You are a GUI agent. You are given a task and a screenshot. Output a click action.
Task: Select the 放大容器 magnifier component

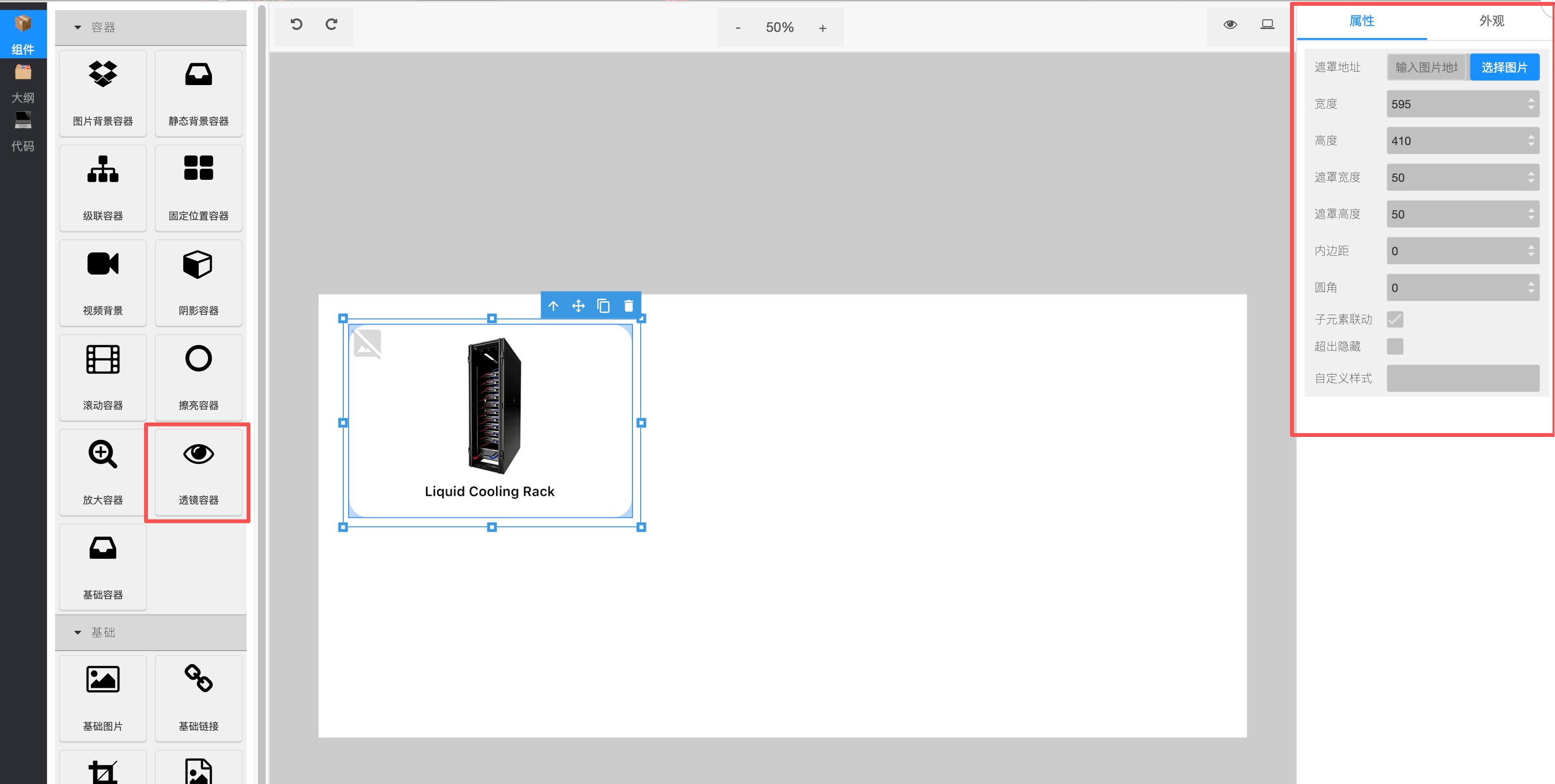pyautogui.click(x=103, y=473)
